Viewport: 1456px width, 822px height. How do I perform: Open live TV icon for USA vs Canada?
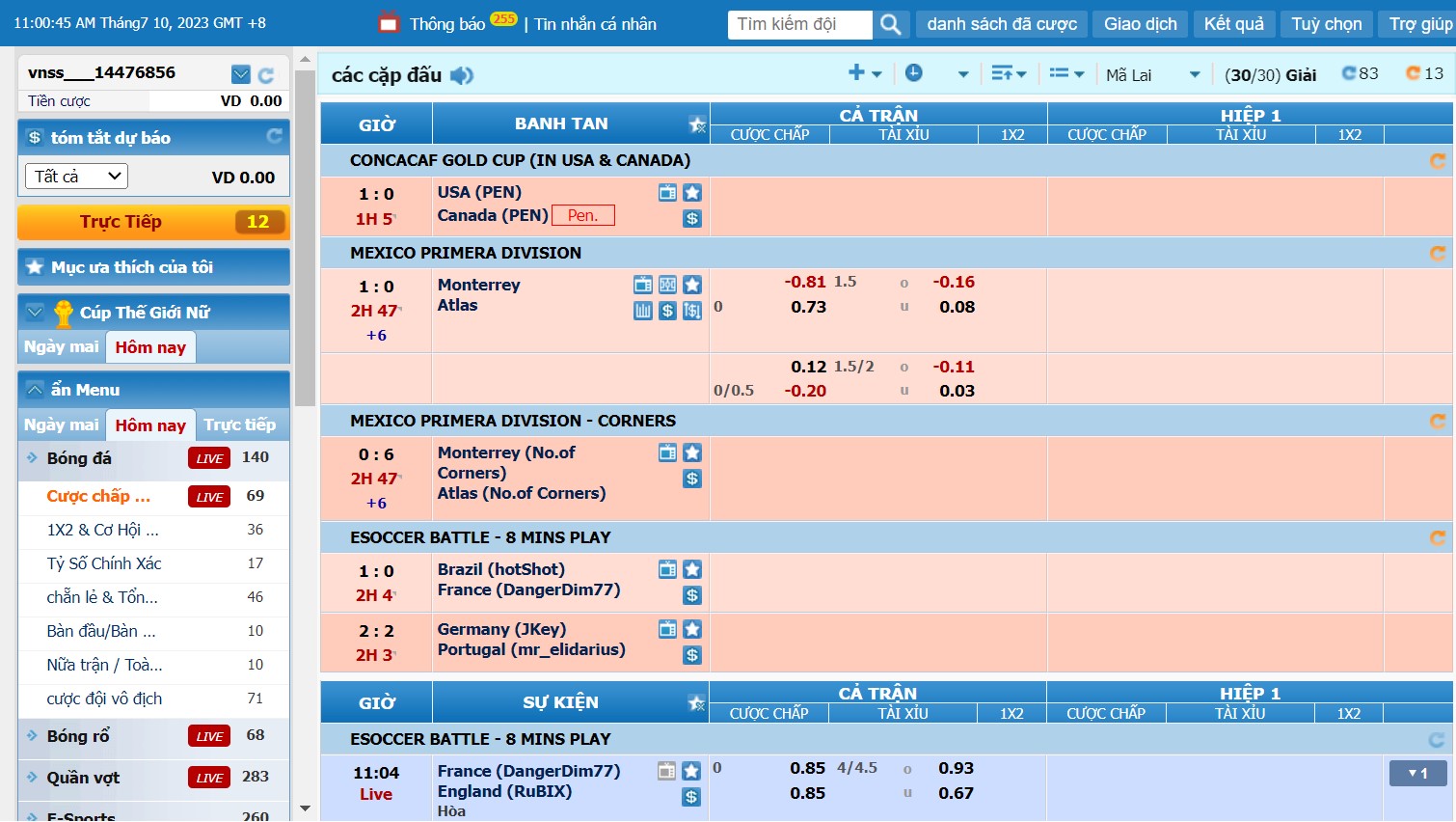[x=667, y=192]
